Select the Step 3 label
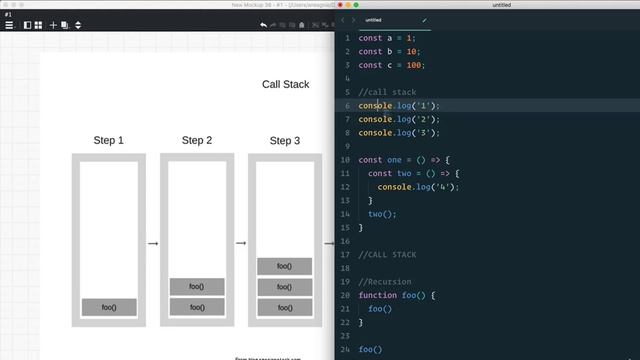640x360 pixels. (x=285, y=141)
